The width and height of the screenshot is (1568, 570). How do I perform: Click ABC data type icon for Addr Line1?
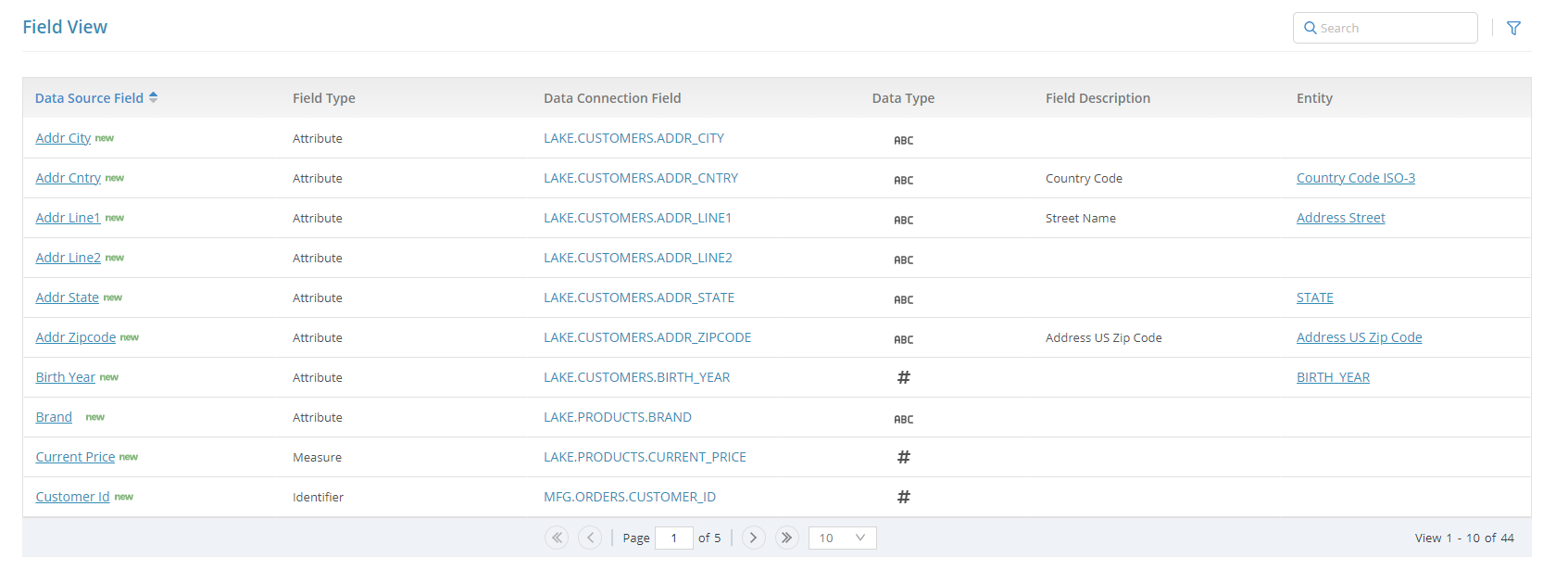coord(904,221)
